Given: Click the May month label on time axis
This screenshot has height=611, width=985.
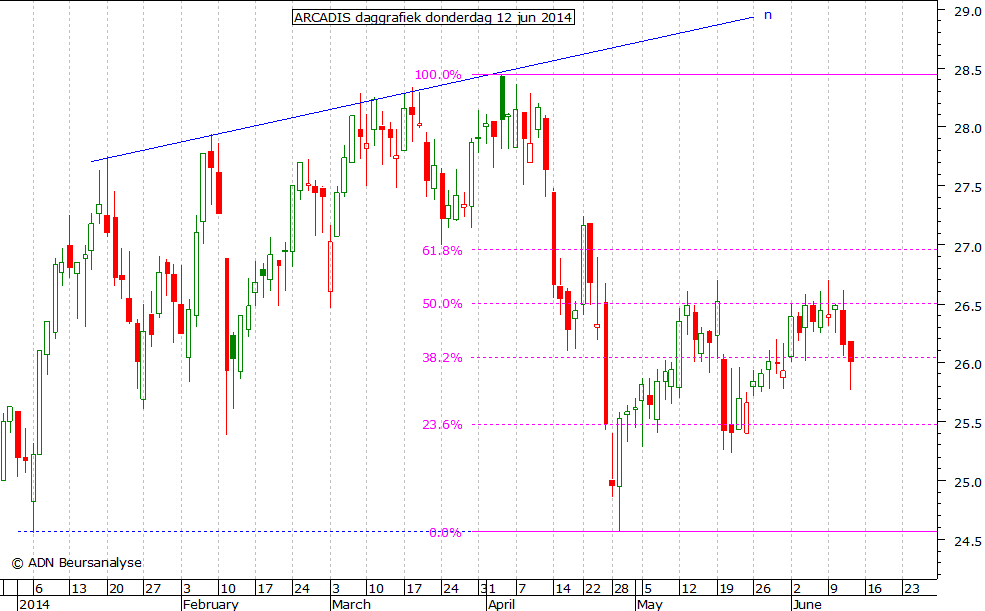Looking at the screenshot, I should (650, 604).
